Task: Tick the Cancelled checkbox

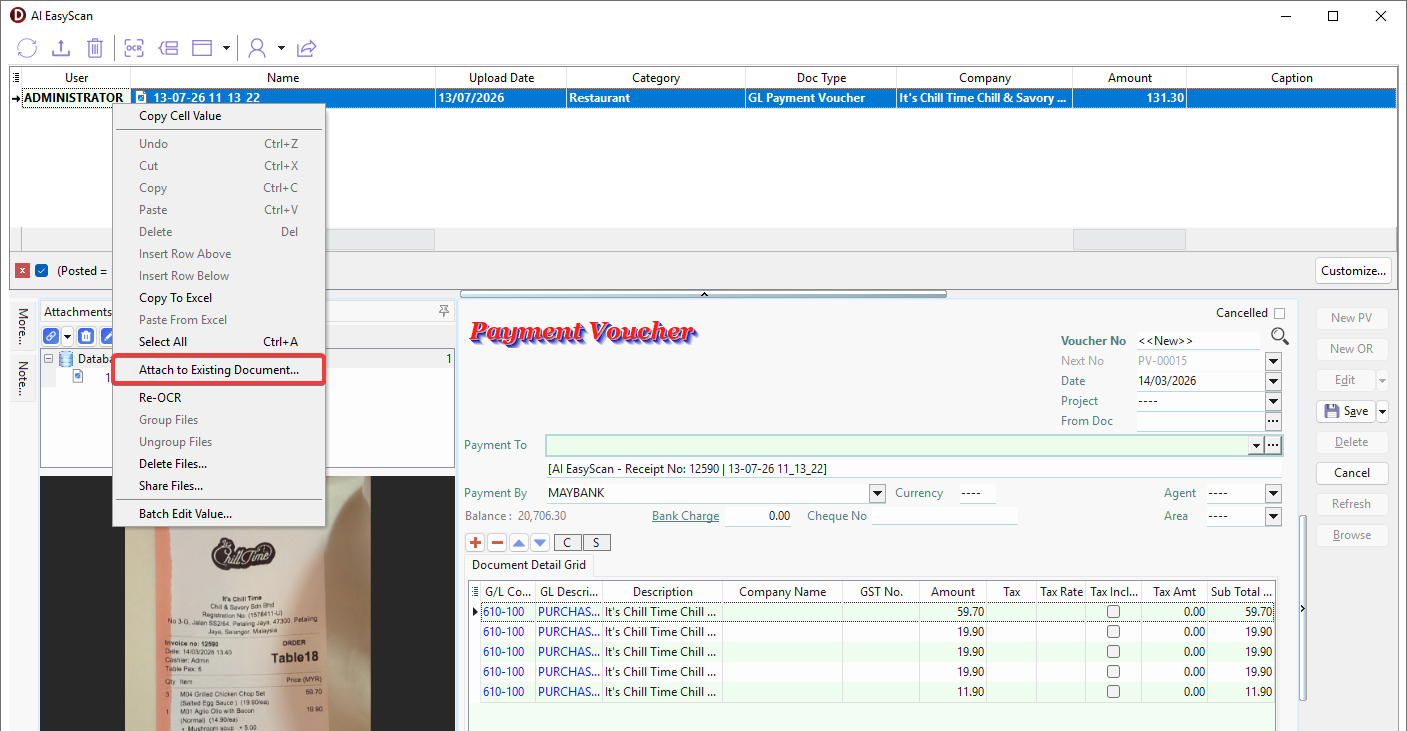Action: pos(1279,313)
